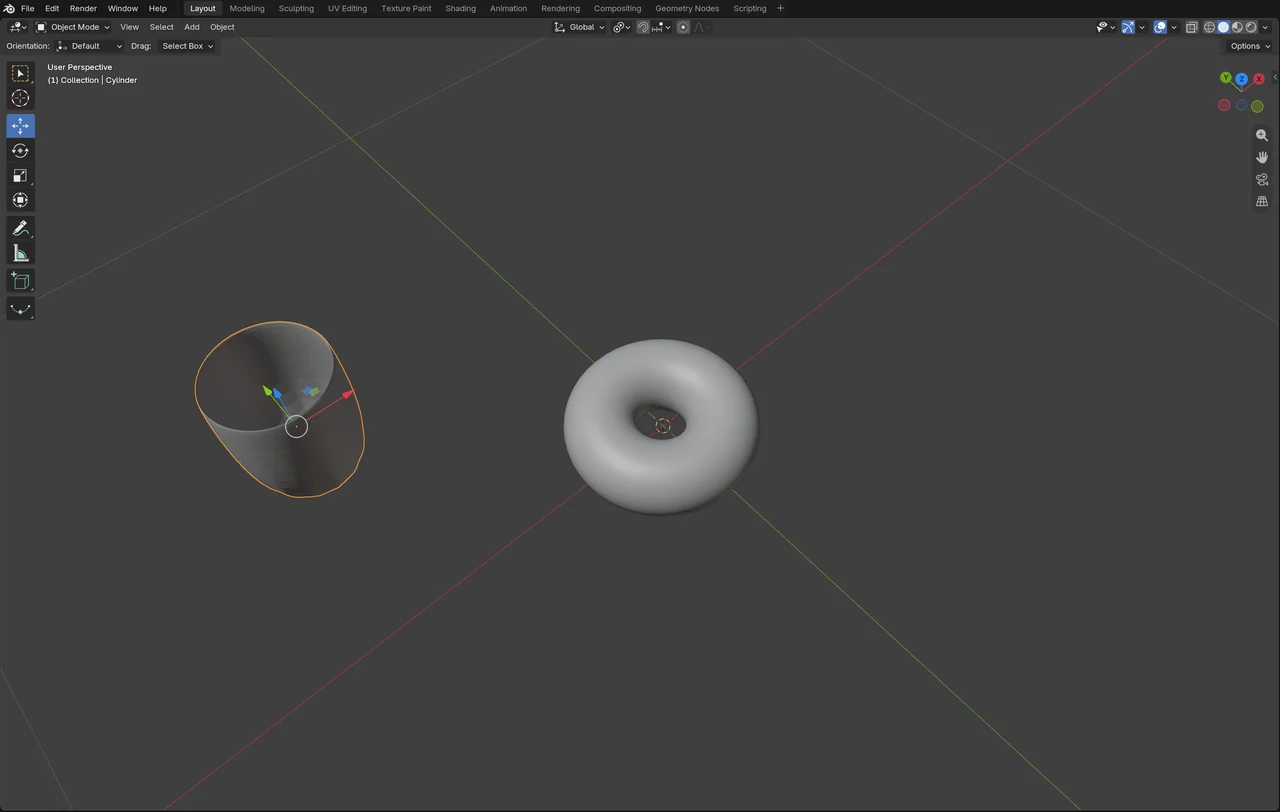The height and width of the screenshot is (812, 1280).
Task: Open the File menu
Action: coord(28,8)
